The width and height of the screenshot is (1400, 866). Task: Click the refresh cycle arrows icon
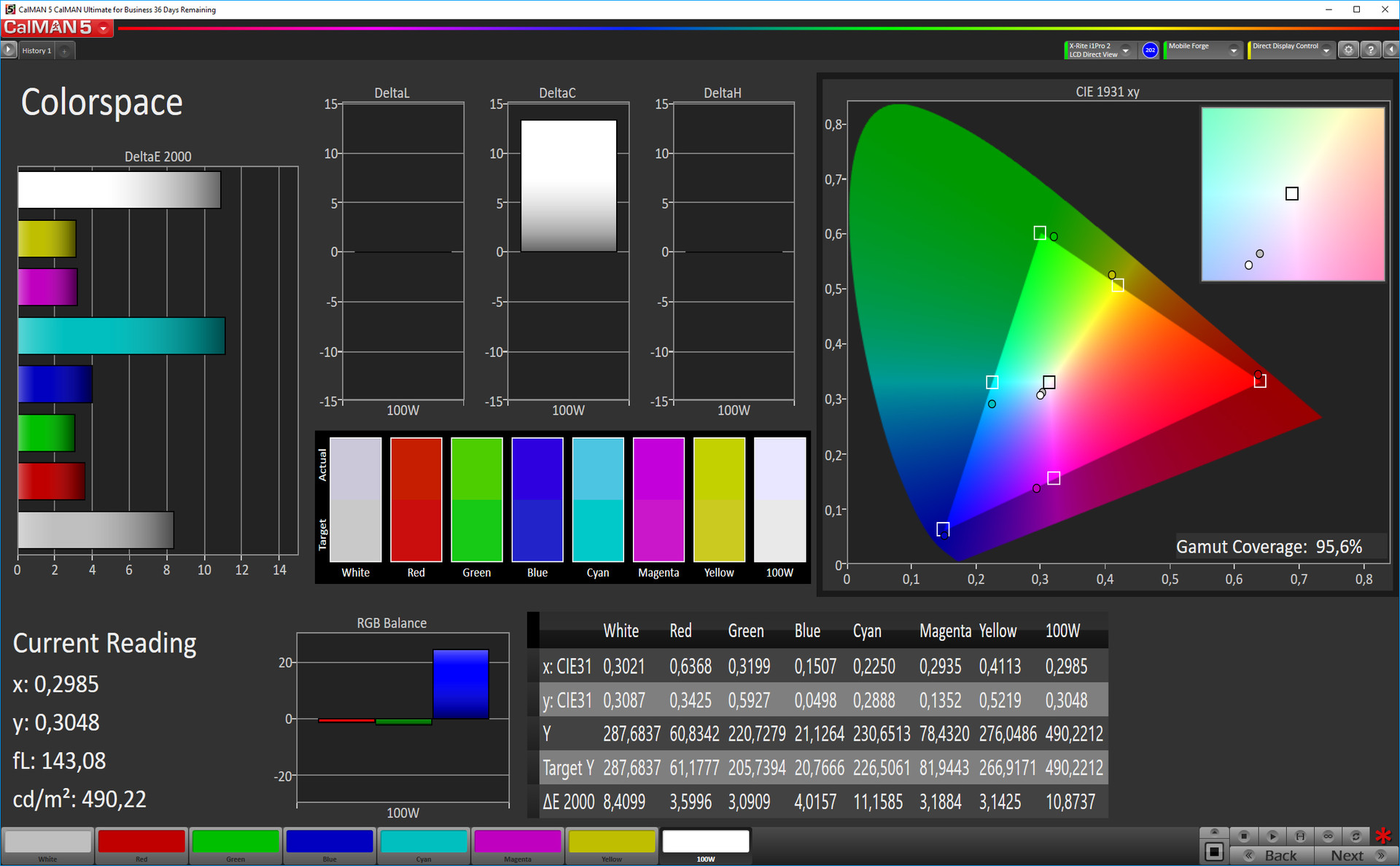click(x=1356, y=836)
